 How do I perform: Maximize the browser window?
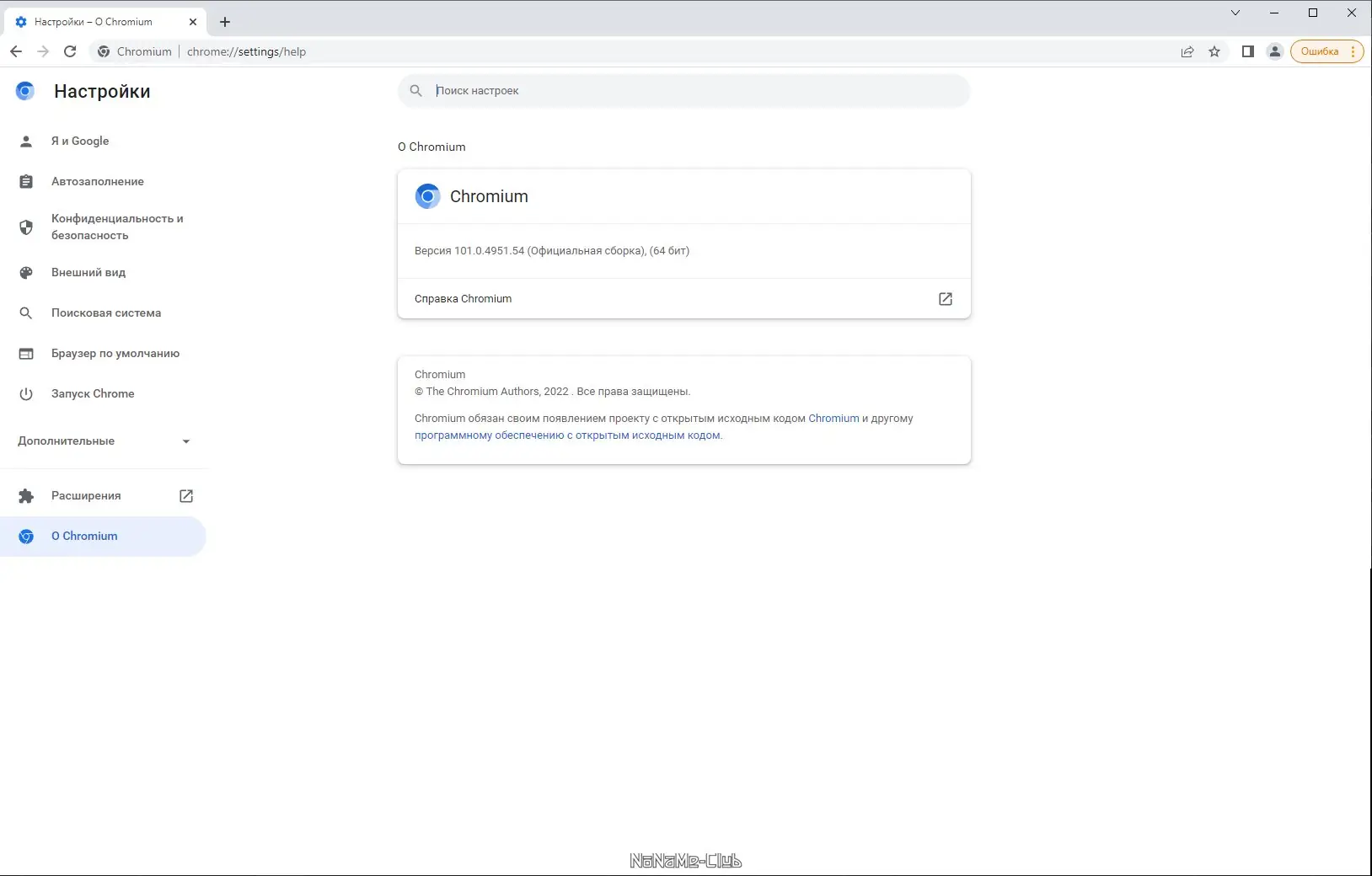tap(1313, 13)
